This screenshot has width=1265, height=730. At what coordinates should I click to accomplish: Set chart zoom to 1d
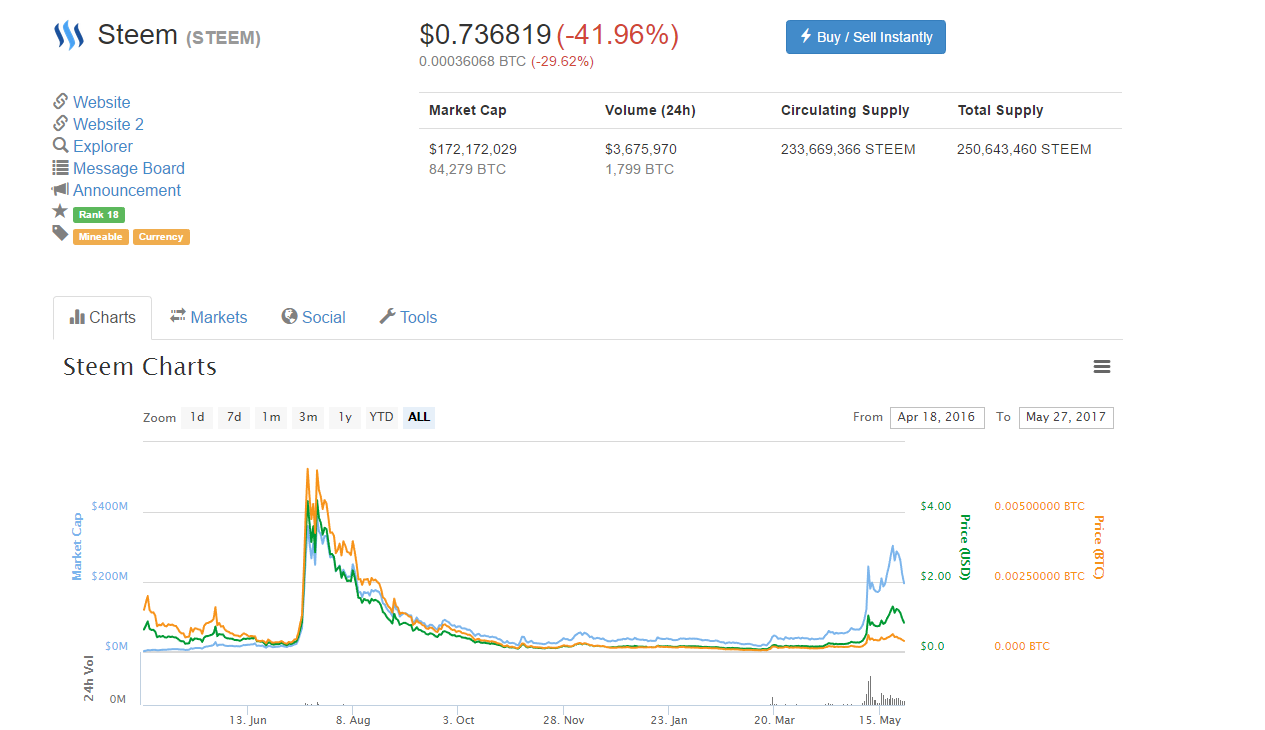[x=197, y=417]
